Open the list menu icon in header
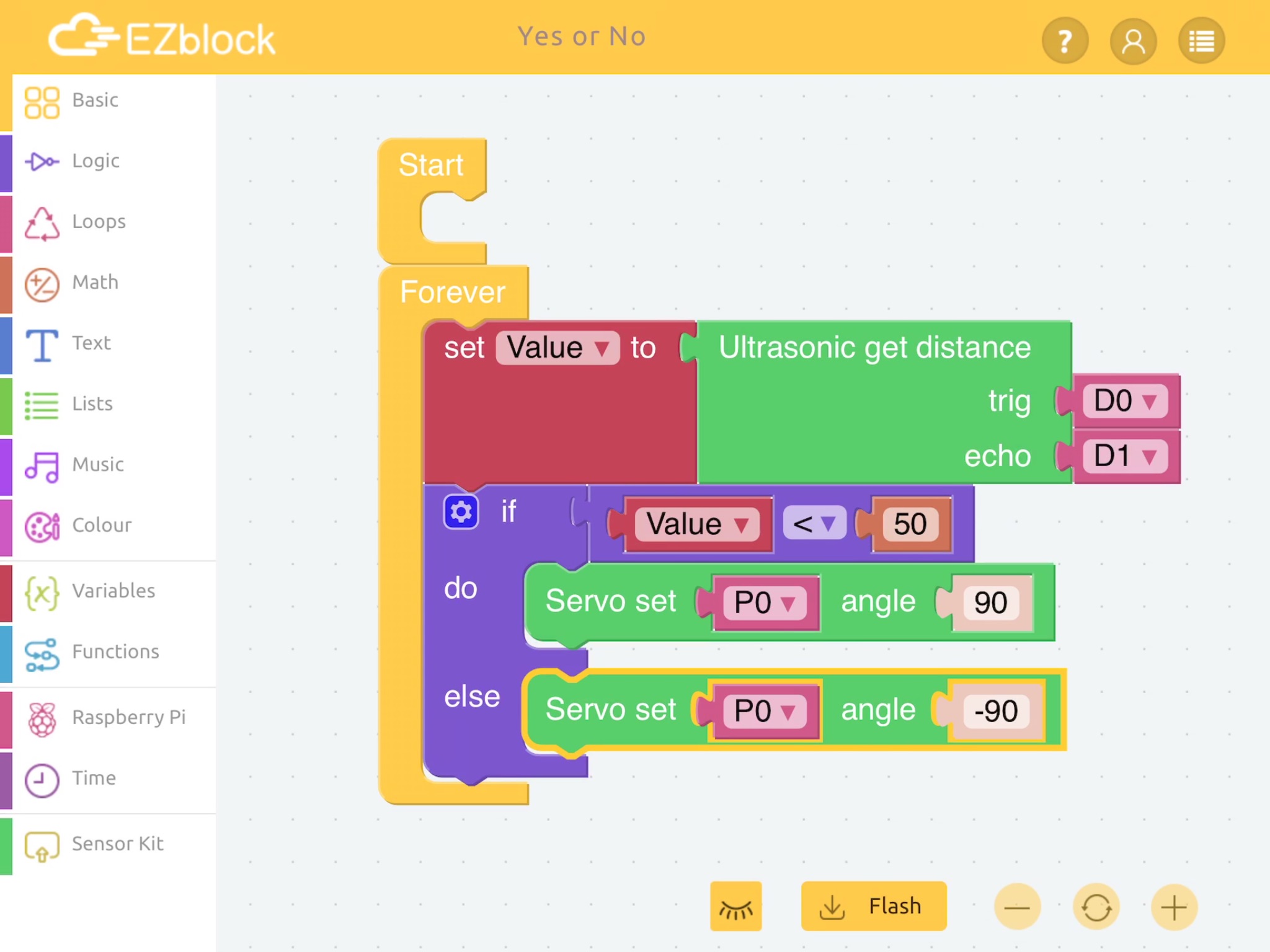Screen dimensions: 1270x952 (x=1201, y=41)
